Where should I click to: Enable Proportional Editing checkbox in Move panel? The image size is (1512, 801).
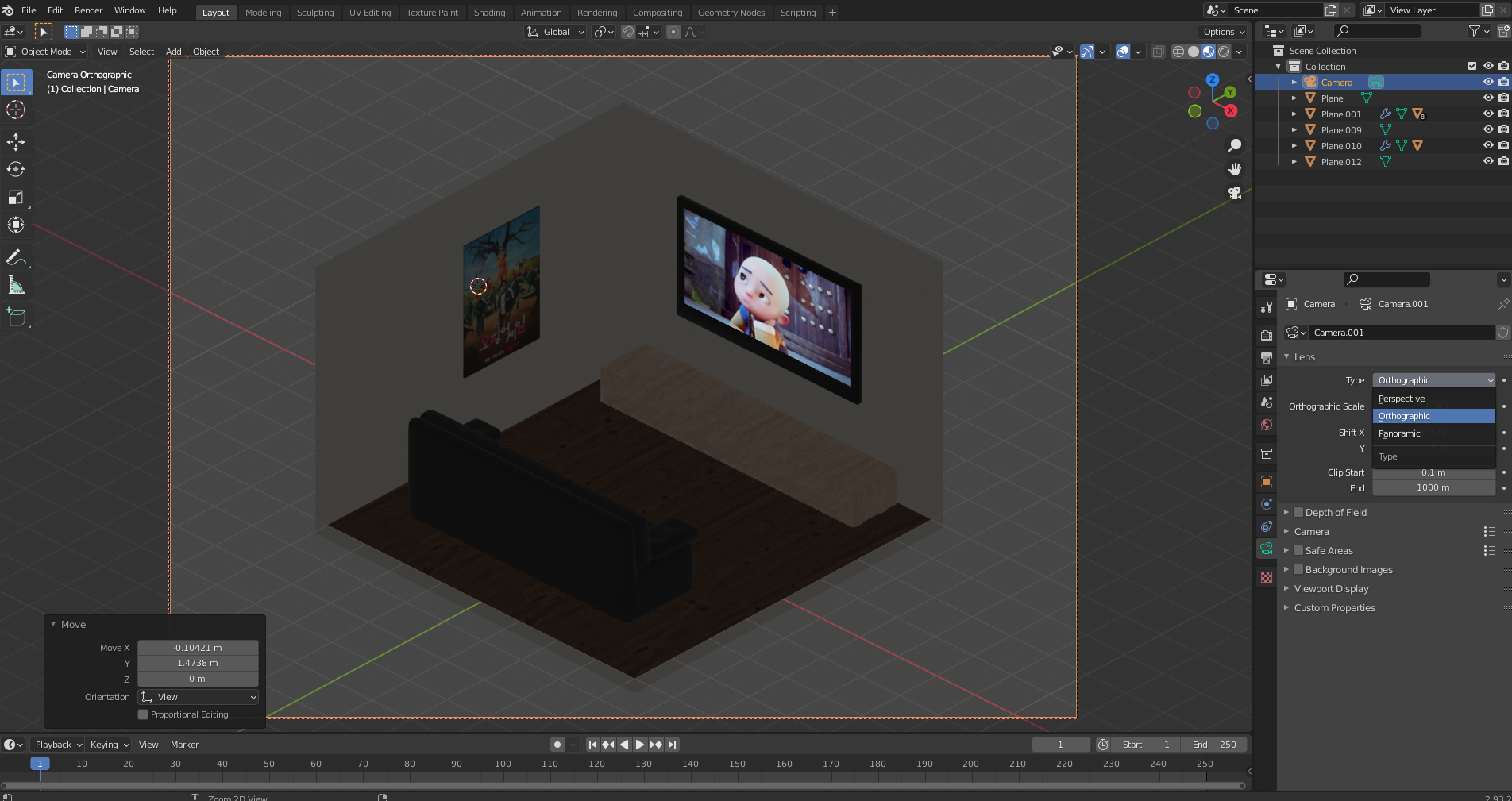coord(143,714)
